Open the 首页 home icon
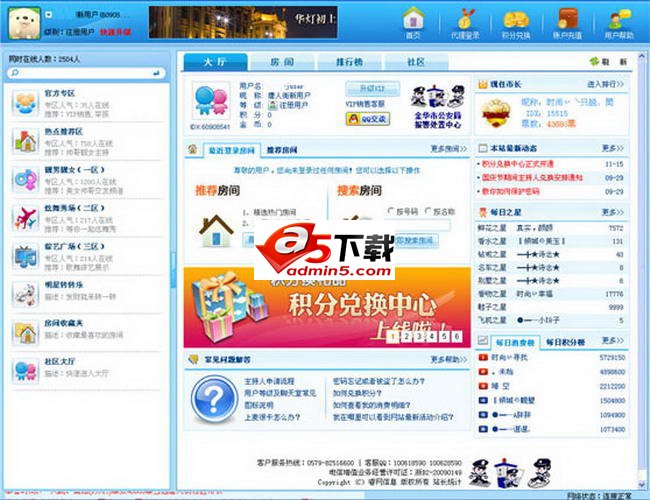650x500 pixels. coord(413,23)
